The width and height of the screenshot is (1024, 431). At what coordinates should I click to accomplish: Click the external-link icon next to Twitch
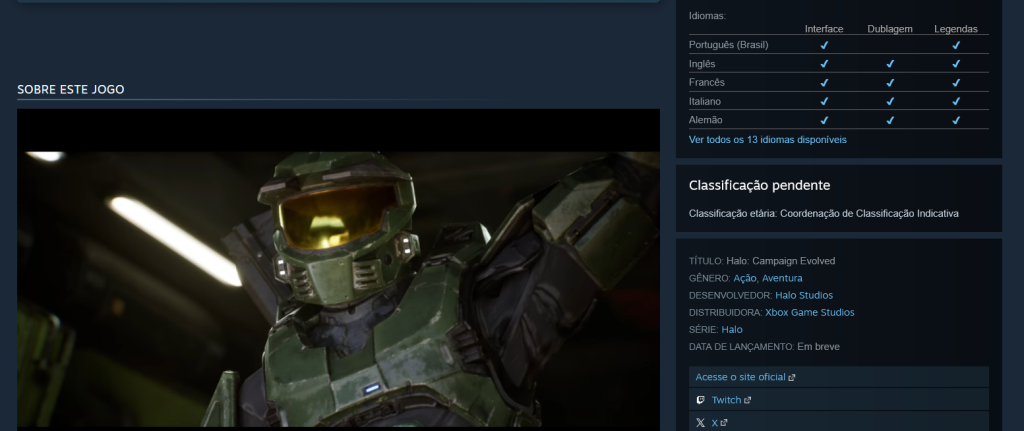tap(748, 401)
